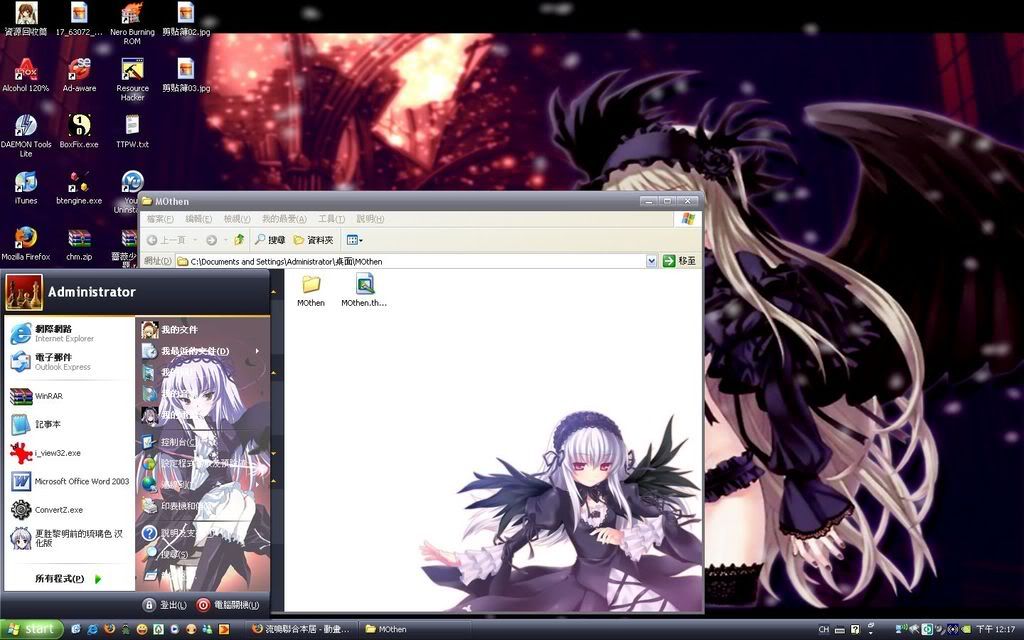Open Internet Explorer from Start menu
Screen dimensions: 1024x640
point(69,333)
